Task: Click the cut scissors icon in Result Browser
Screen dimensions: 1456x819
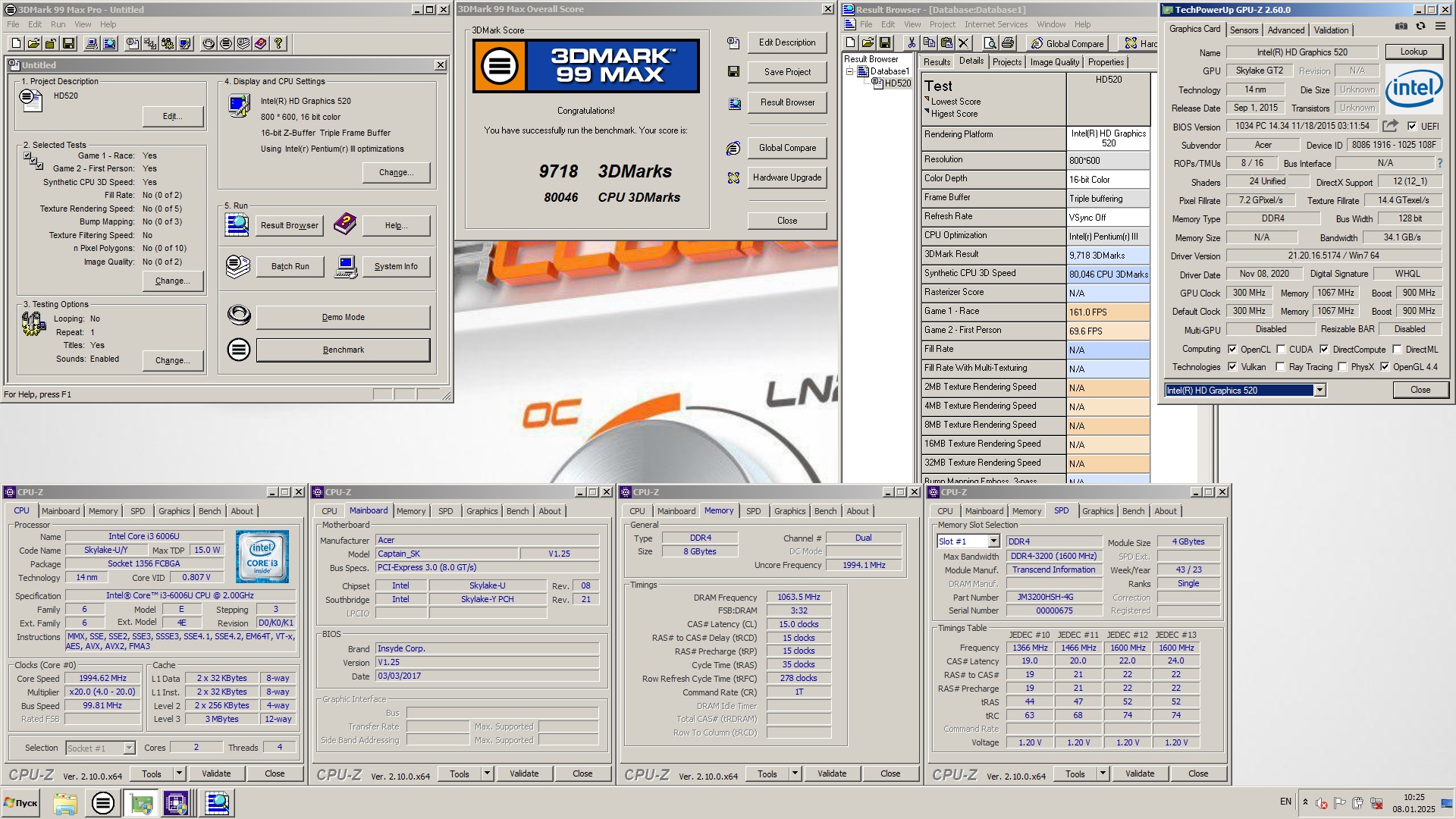Action: click(912, 43)
